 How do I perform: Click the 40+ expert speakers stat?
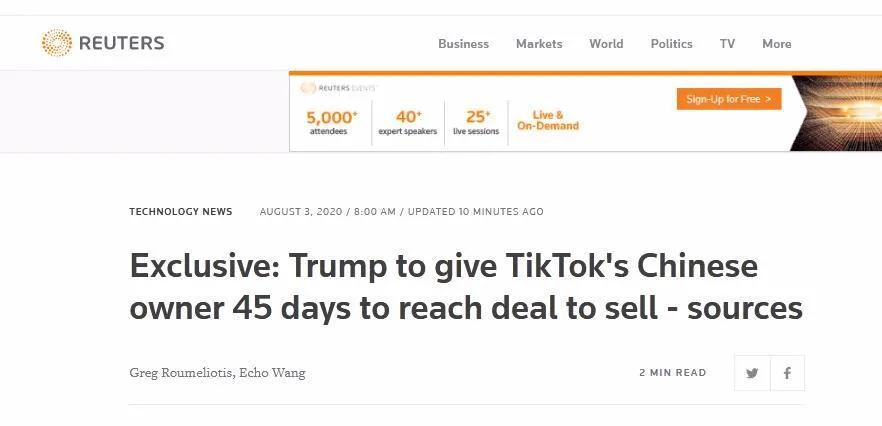click(408, 122)
